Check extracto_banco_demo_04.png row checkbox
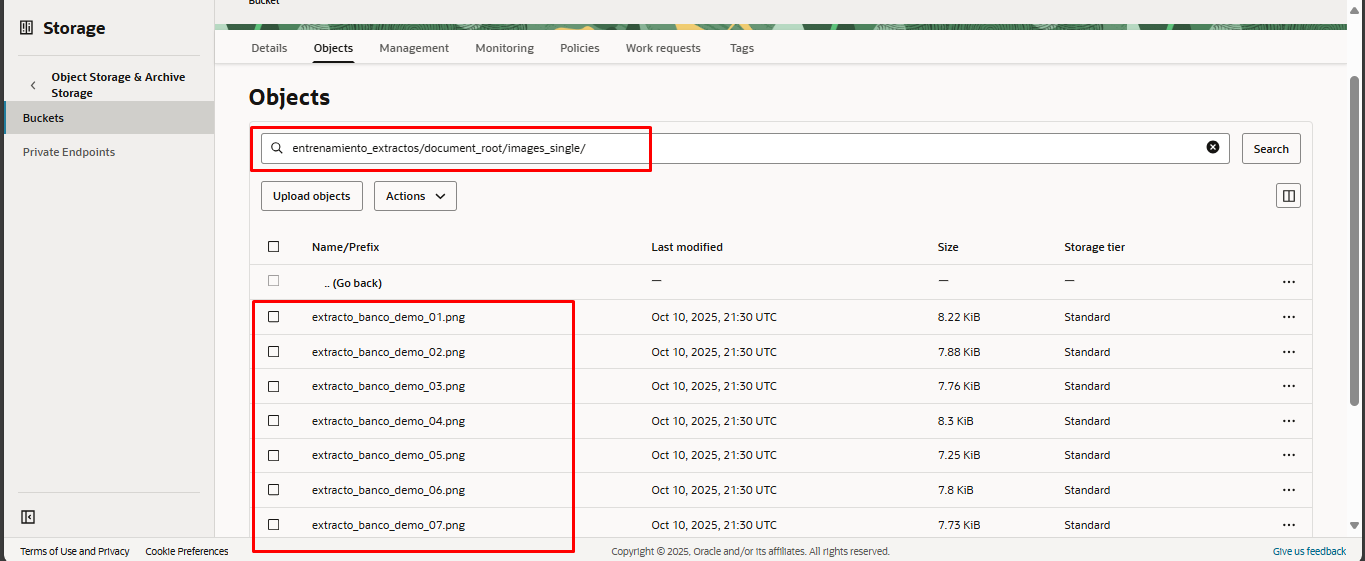The height and width of the screenshot is (561, 1365). point(274,420)
